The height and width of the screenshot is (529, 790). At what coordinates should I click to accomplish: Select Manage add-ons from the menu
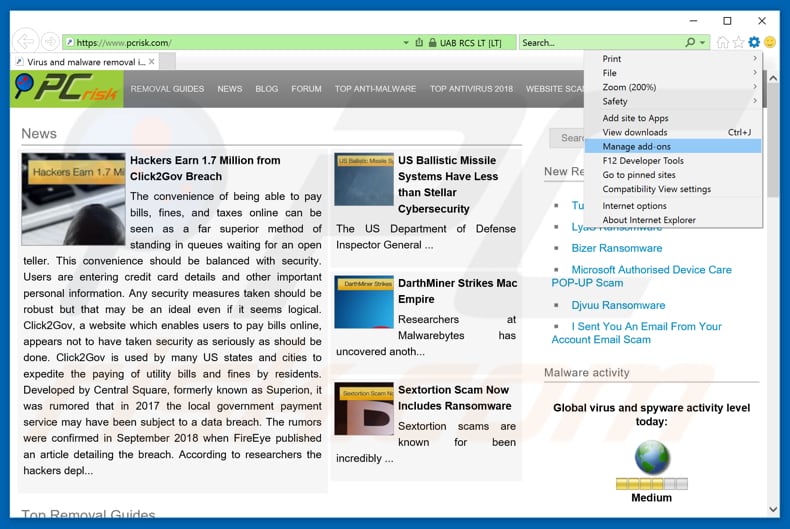click(x=636, y=146)
